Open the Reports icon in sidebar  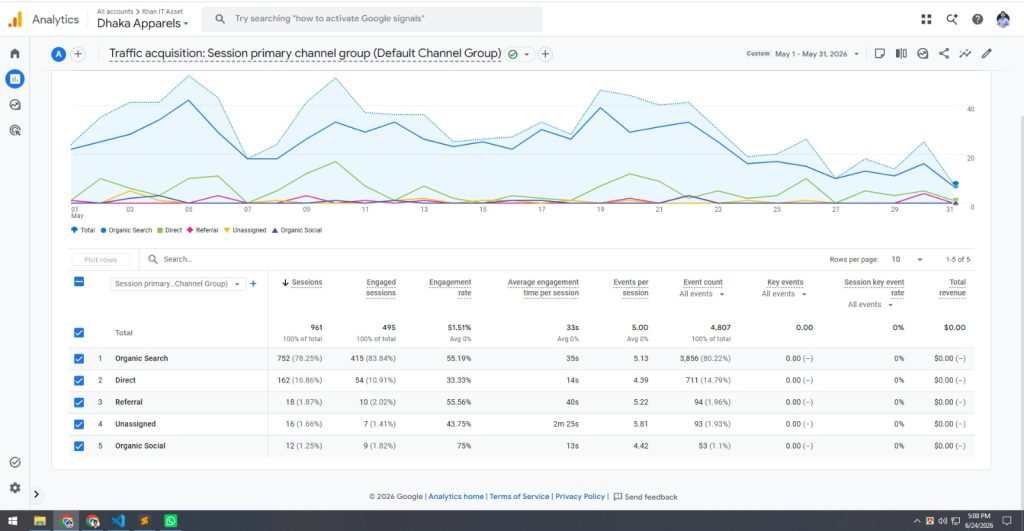(14, 79)
